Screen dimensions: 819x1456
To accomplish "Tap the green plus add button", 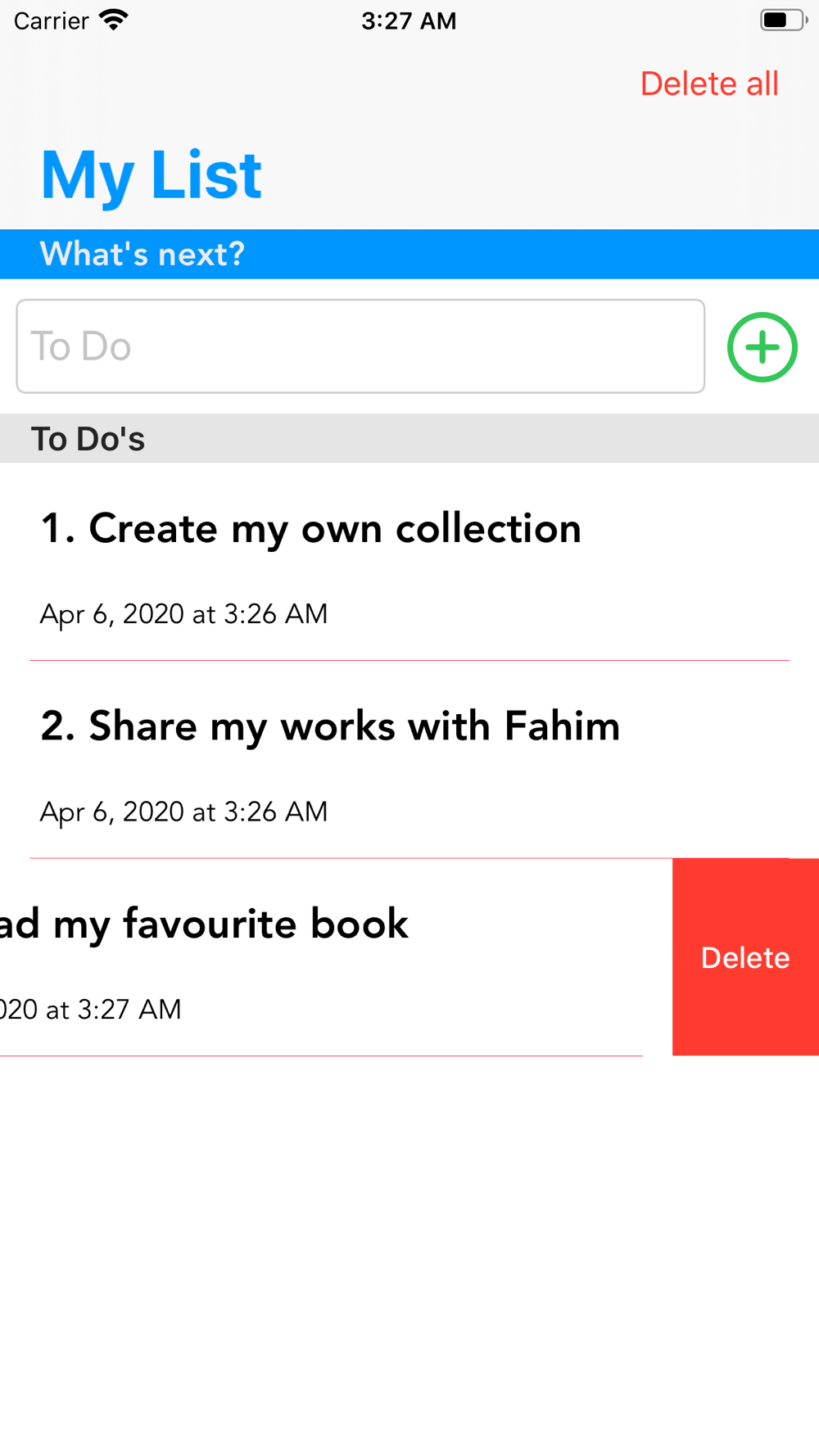I will [x=762, y=347].
